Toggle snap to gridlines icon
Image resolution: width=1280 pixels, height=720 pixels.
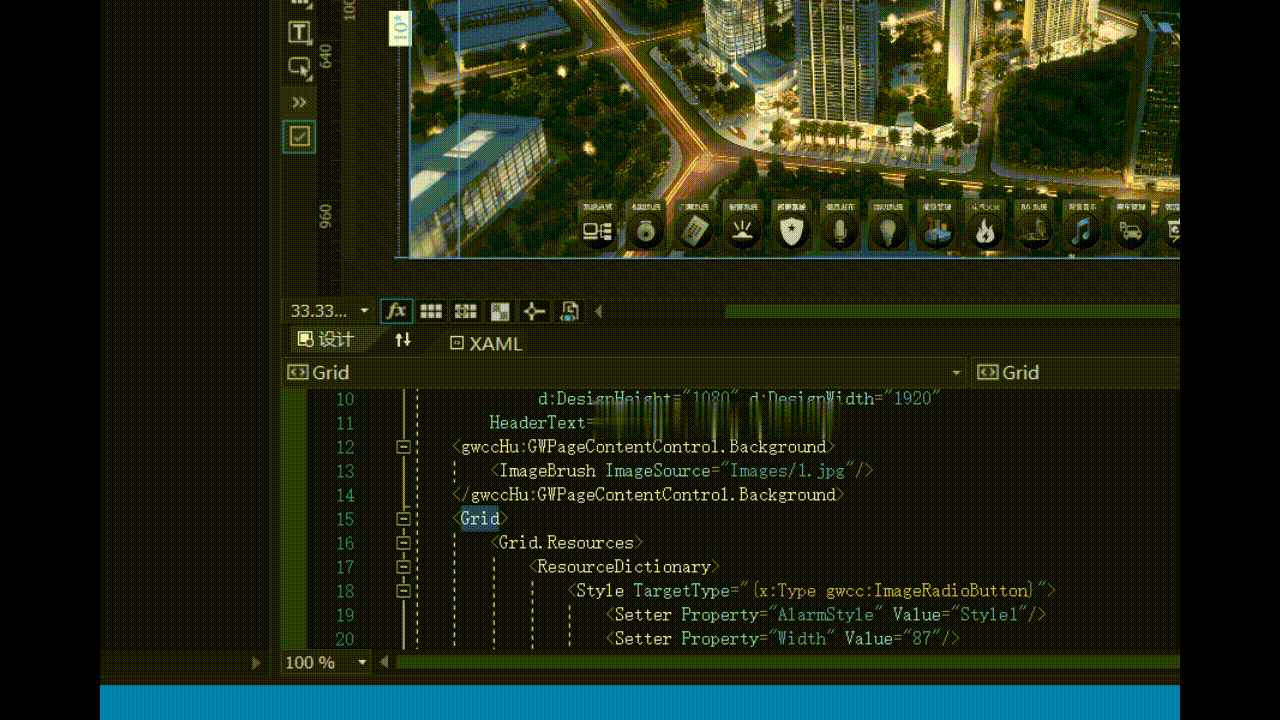pos(465,311)
